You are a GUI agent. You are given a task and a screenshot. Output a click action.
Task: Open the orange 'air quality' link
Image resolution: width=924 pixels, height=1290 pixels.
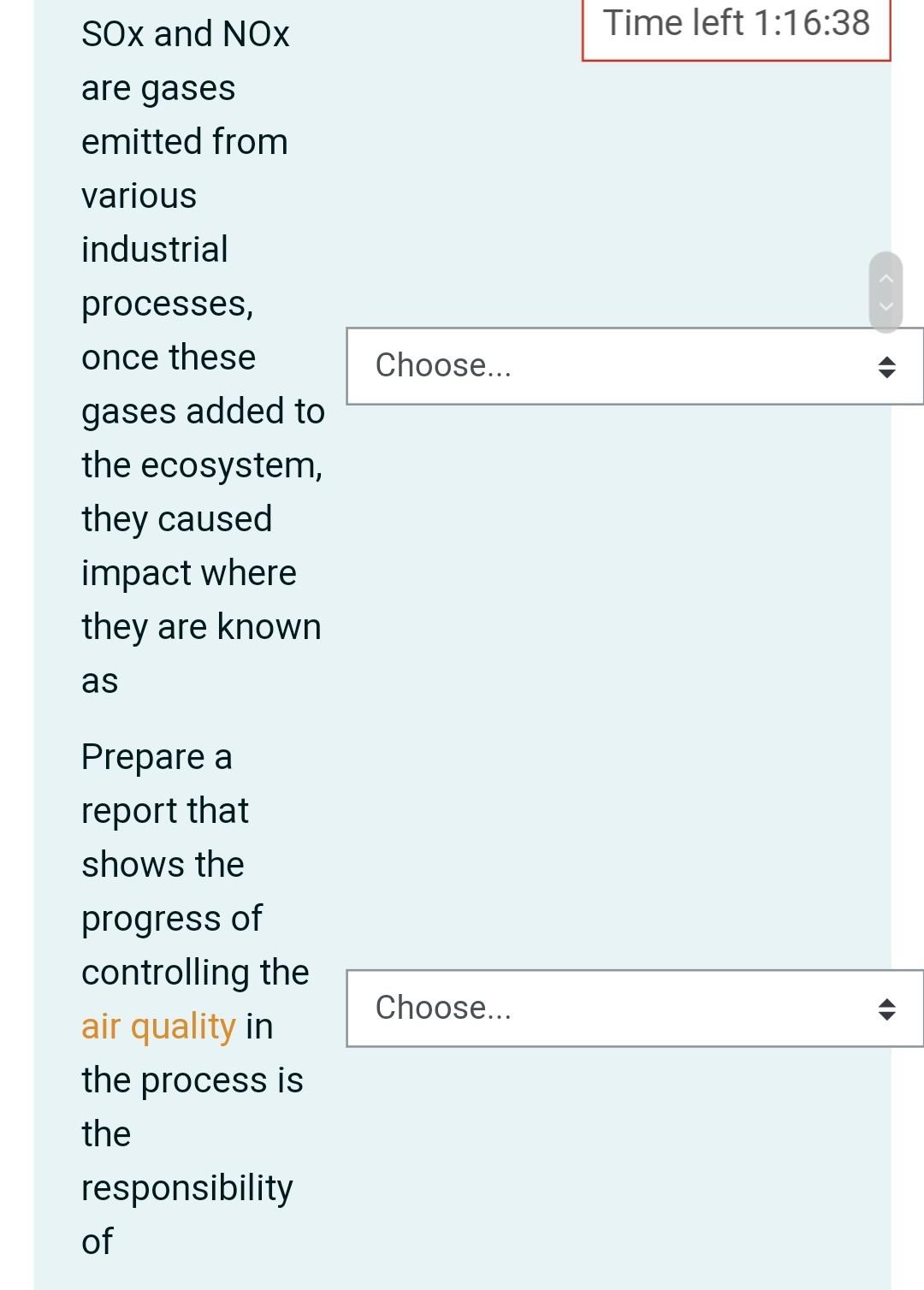coord(158,1026)
